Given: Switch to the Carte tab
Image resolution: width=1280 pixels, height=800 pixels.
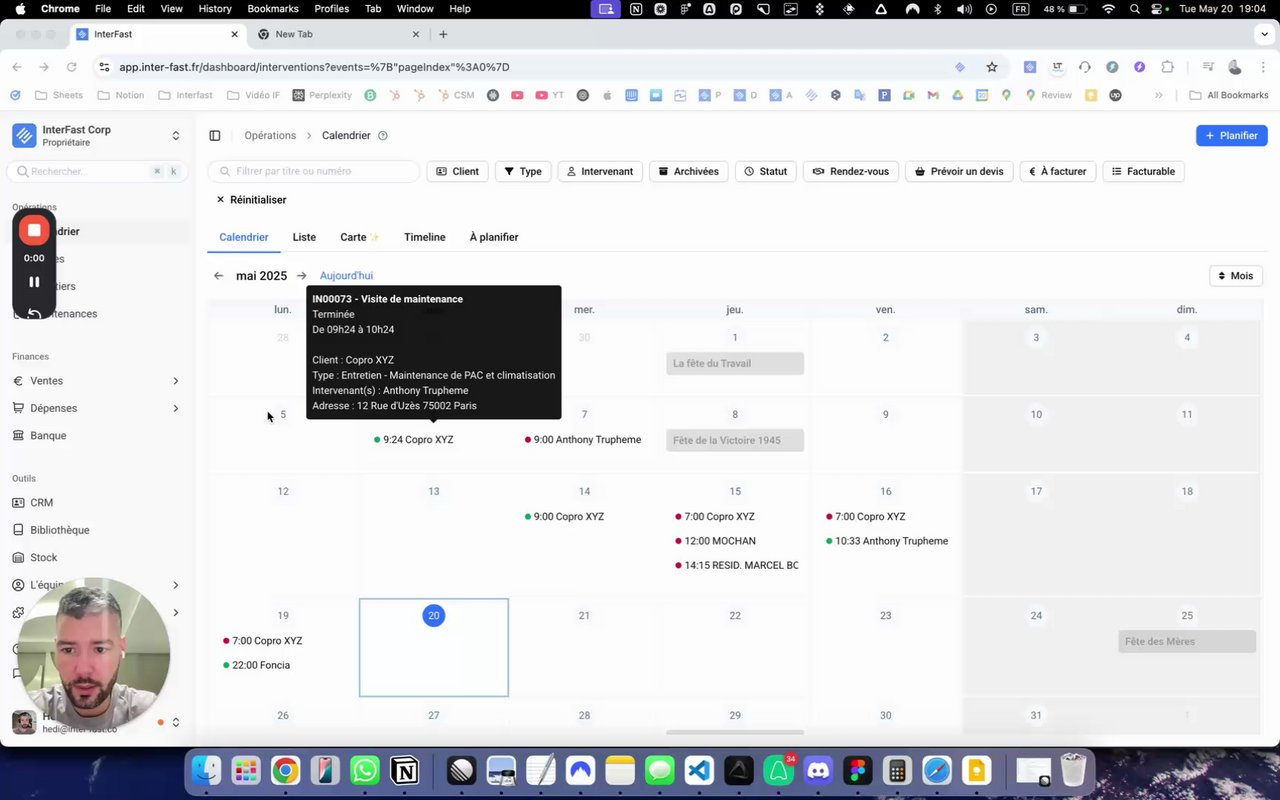Looking at the screenshot, I should [x=360, y=237].
